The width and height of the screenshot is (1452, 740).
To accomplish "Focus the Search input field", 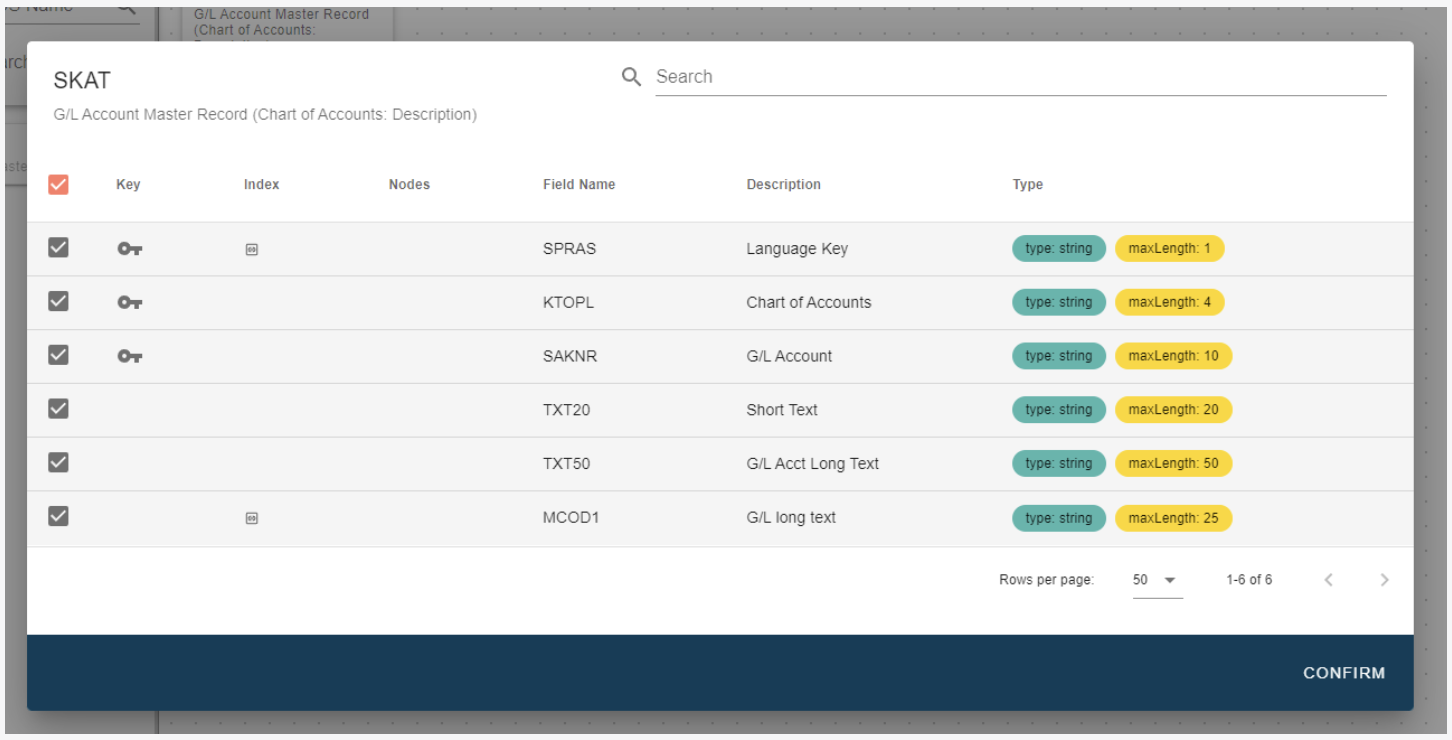I will tap(1020, 77).
